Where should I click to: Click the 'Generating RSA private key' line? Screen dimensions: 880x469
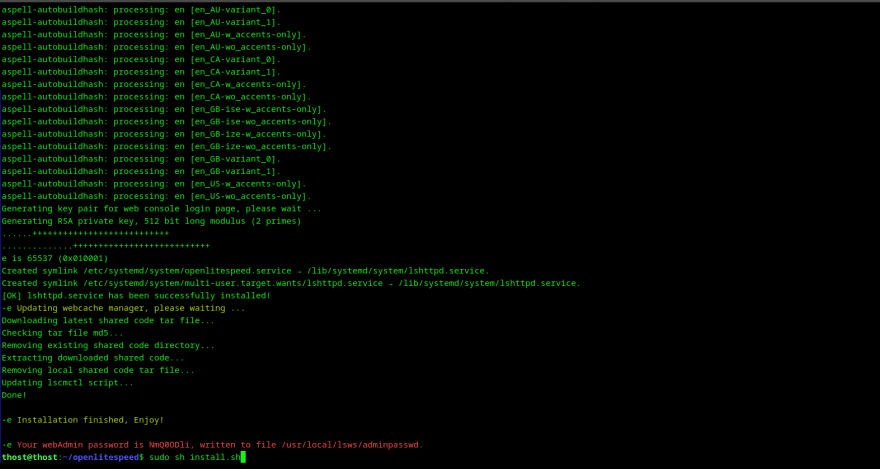click(x=152, y=221)
